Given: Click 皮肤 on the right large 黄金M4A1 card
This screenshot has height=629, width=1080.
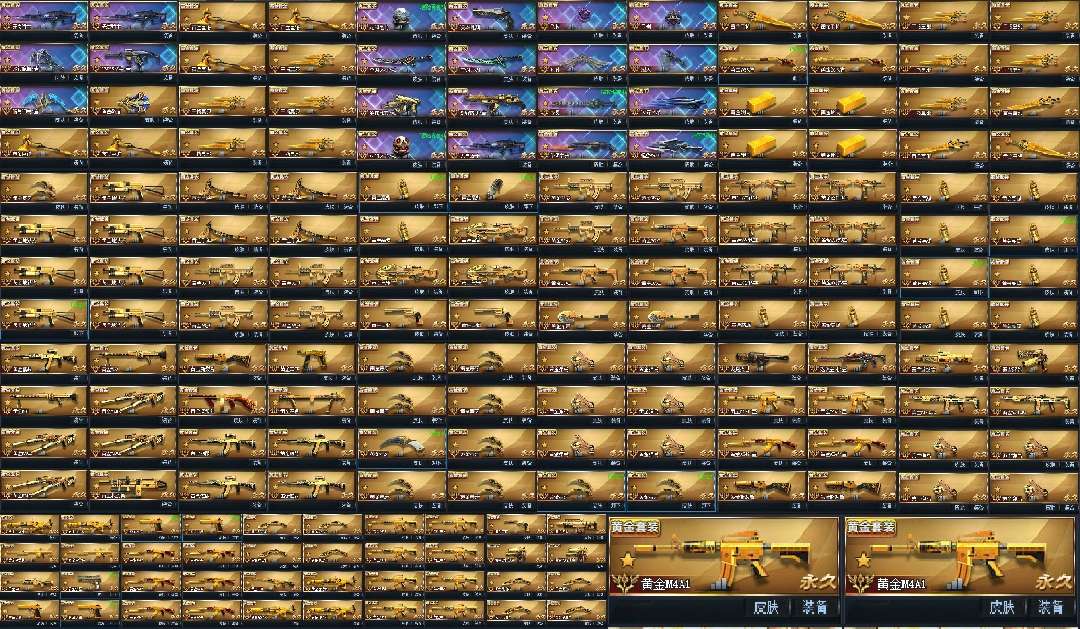Looking at the screenshot, I should [x=1001, y=608].
